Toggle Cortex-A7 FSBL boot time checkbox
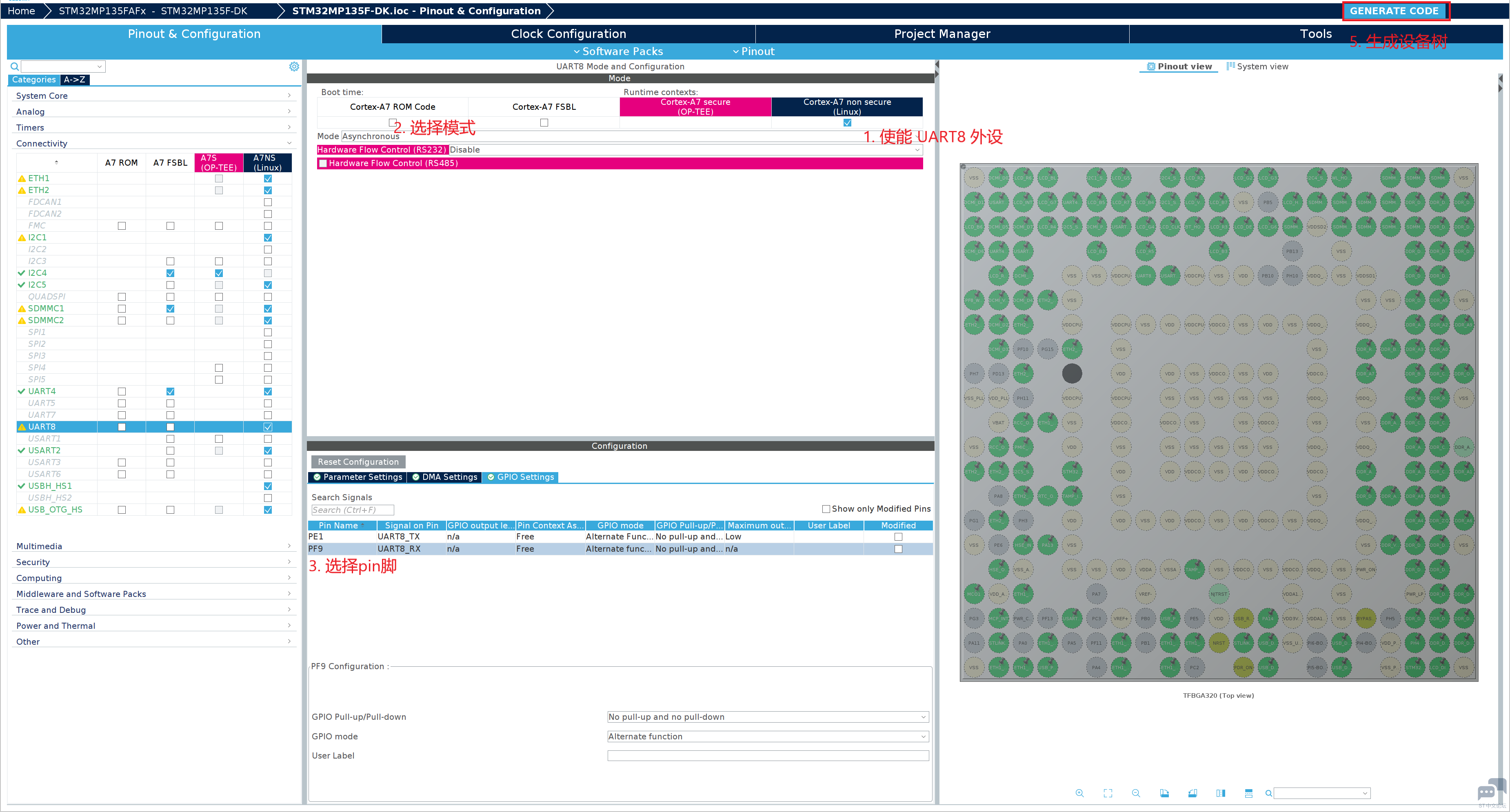Screen dimensions: 1510x812 pyautogui.click(x=544, y=122)
